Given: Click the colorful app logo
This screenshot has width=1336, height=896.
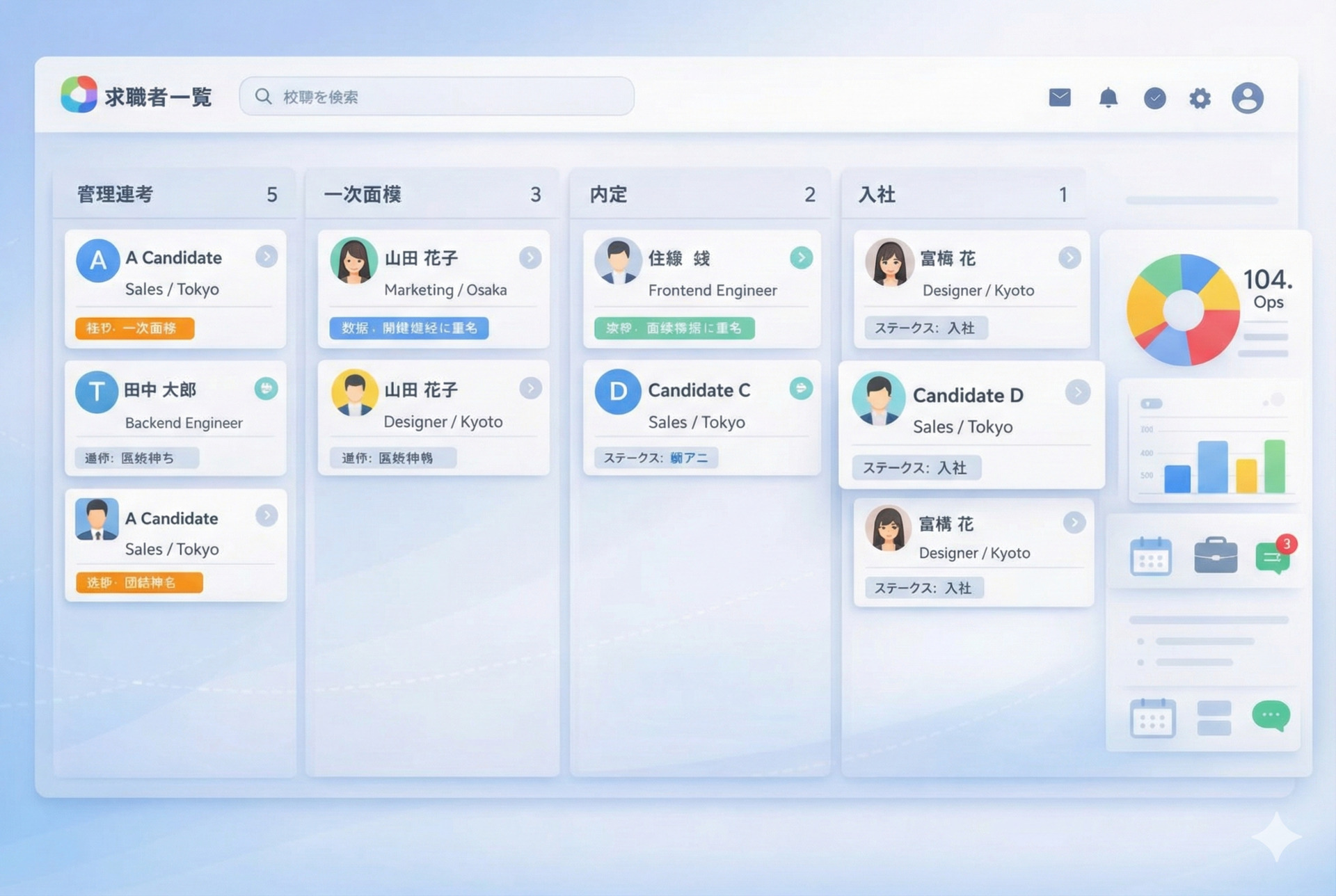Looking at the screenshot, I should point(79,95).
